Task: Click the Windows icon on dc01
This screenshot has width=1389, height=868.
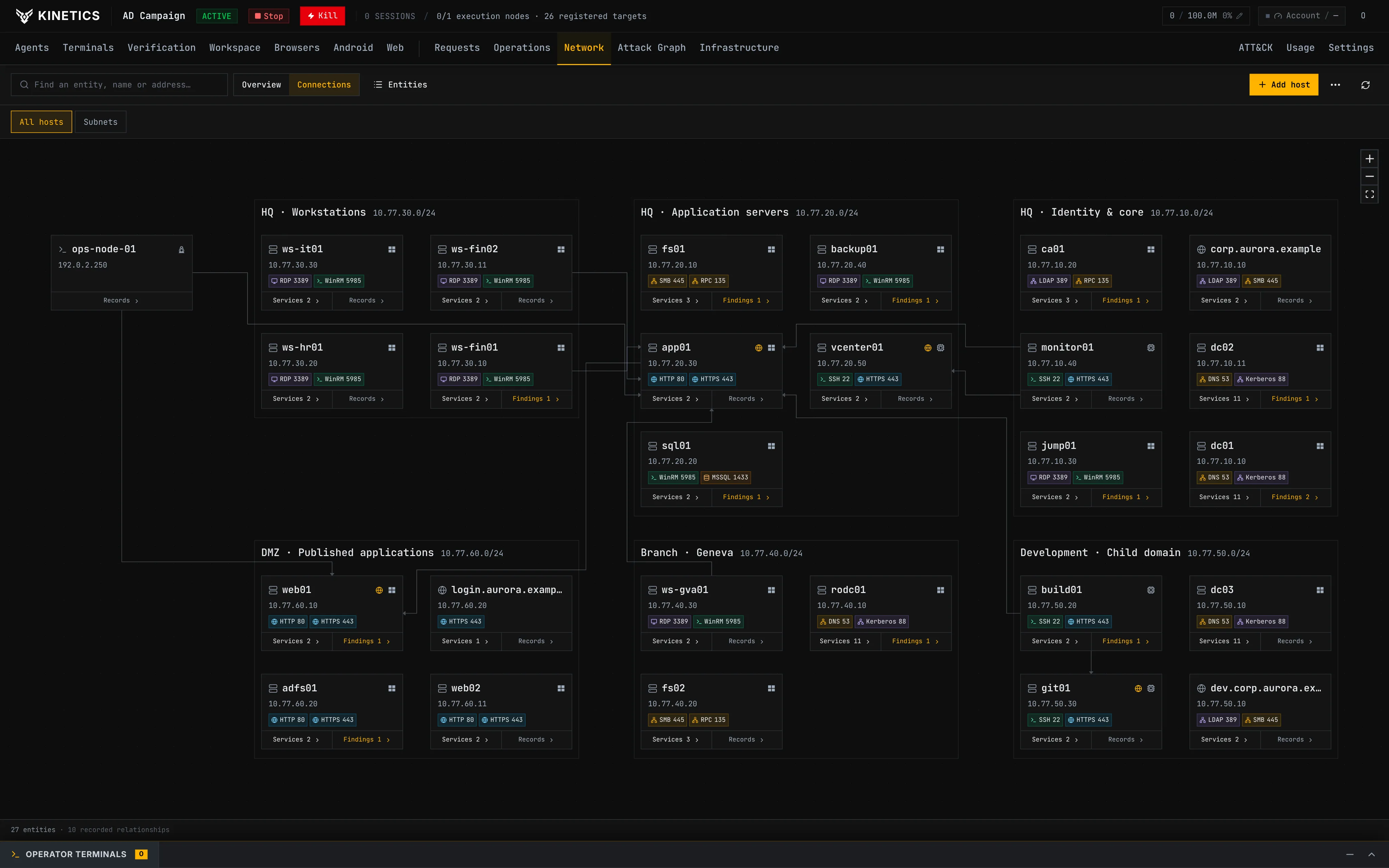Action: (x=1320, y=446)
